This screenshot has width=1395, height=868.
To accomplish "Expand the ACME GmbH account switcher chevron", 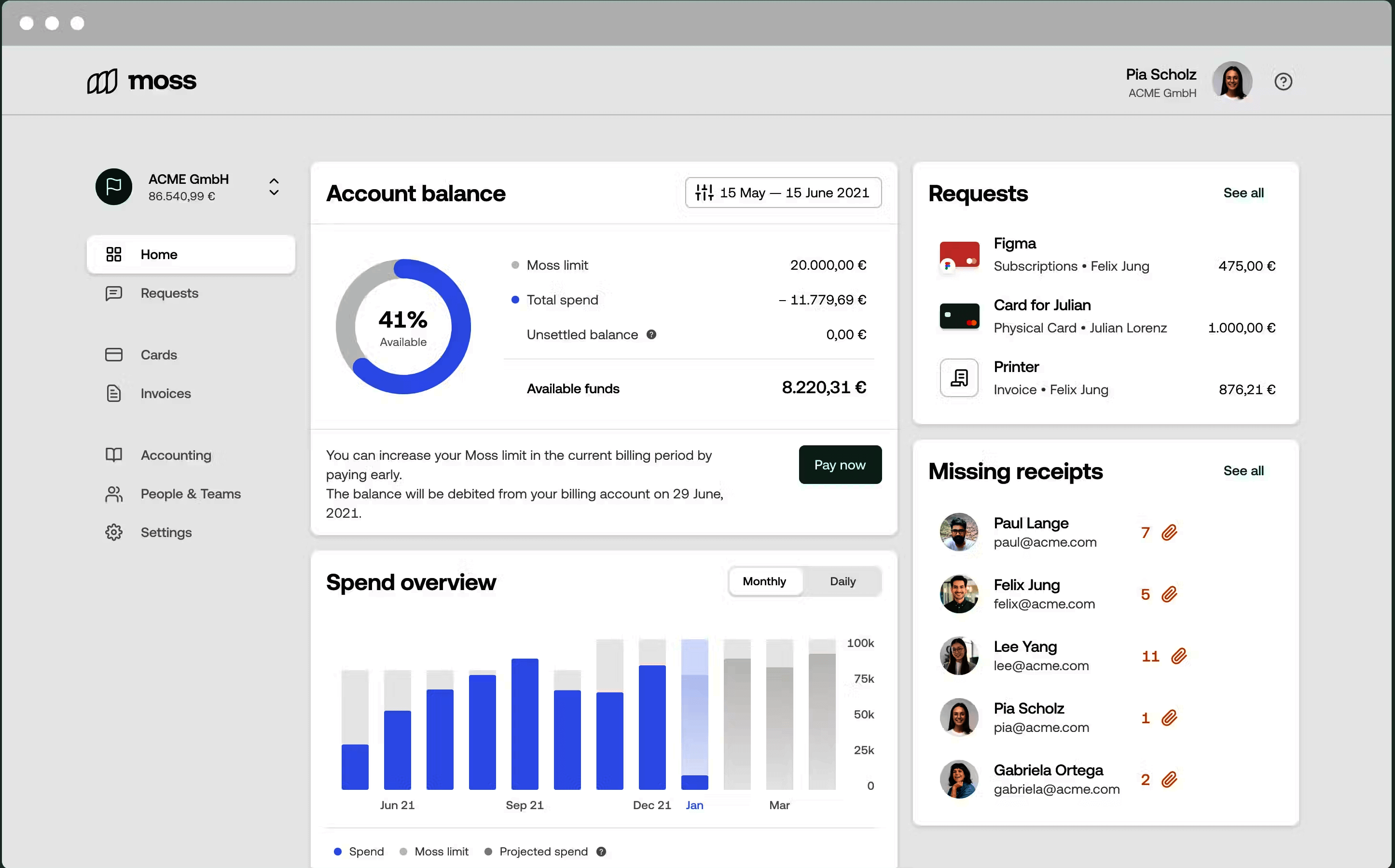I will click(x=274, y=187).
